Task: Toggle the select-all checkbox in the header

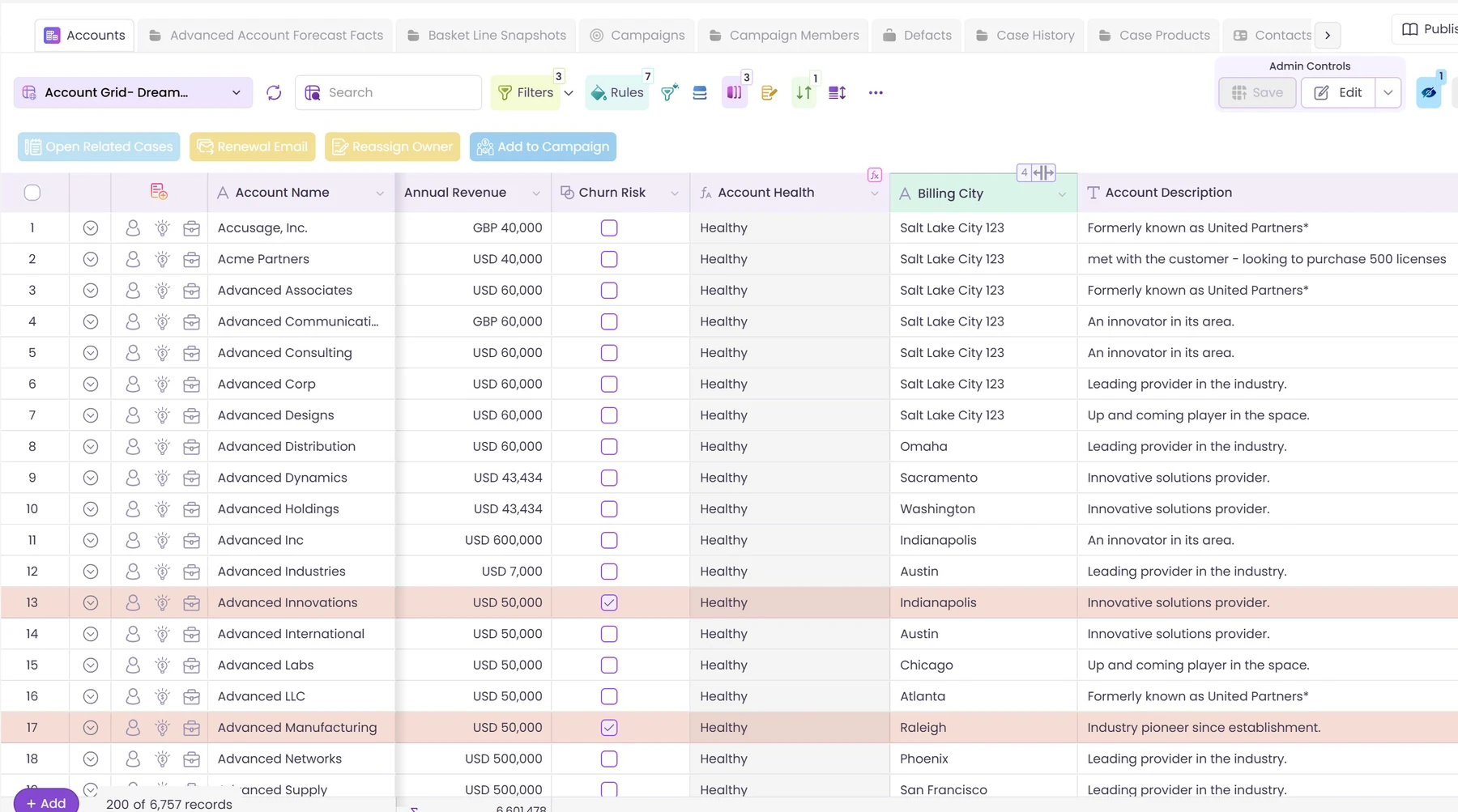Action: pyautogui.click(x=32, y=193)
